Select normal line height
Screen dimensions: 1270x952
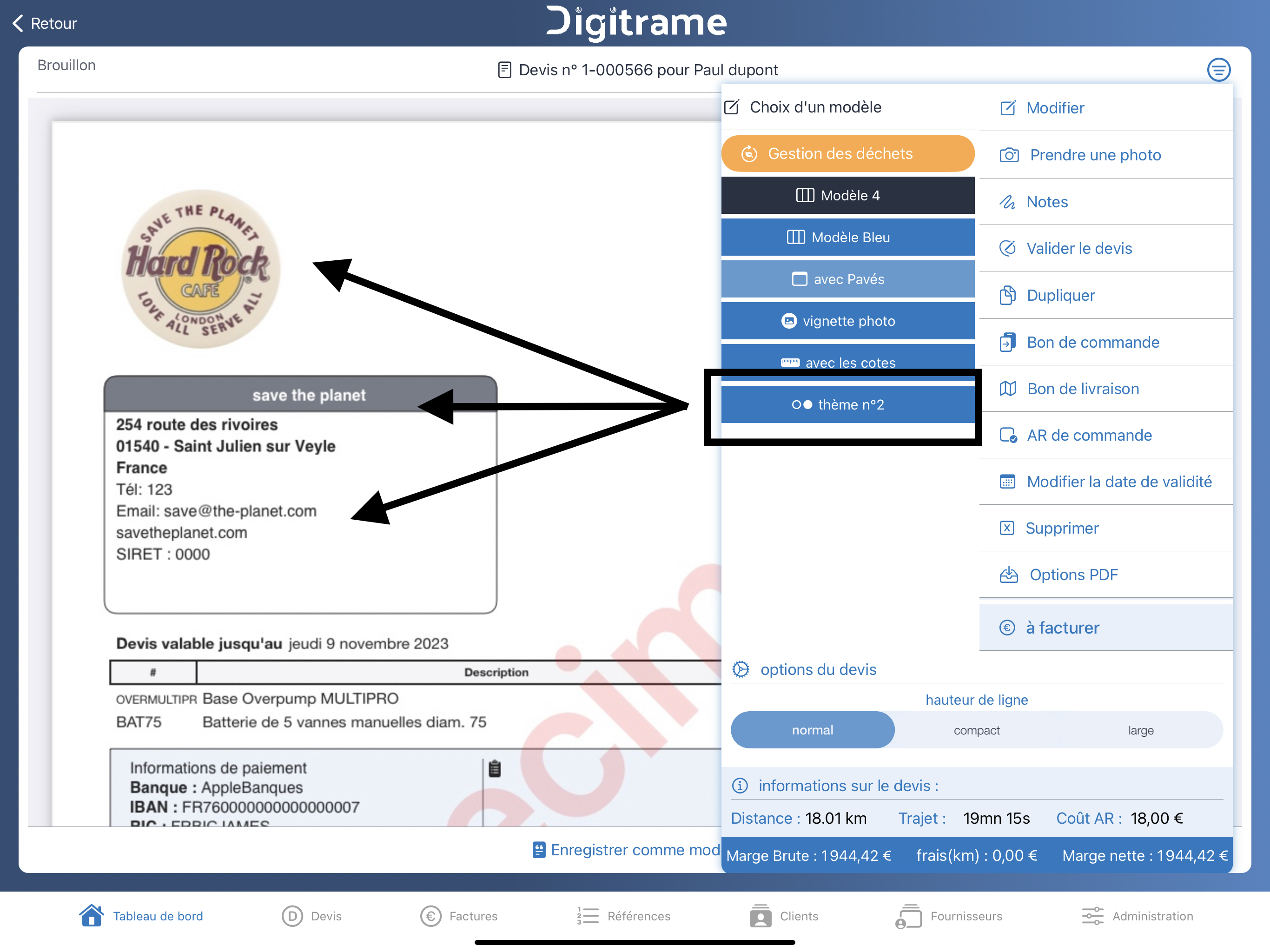click(813, 730)
